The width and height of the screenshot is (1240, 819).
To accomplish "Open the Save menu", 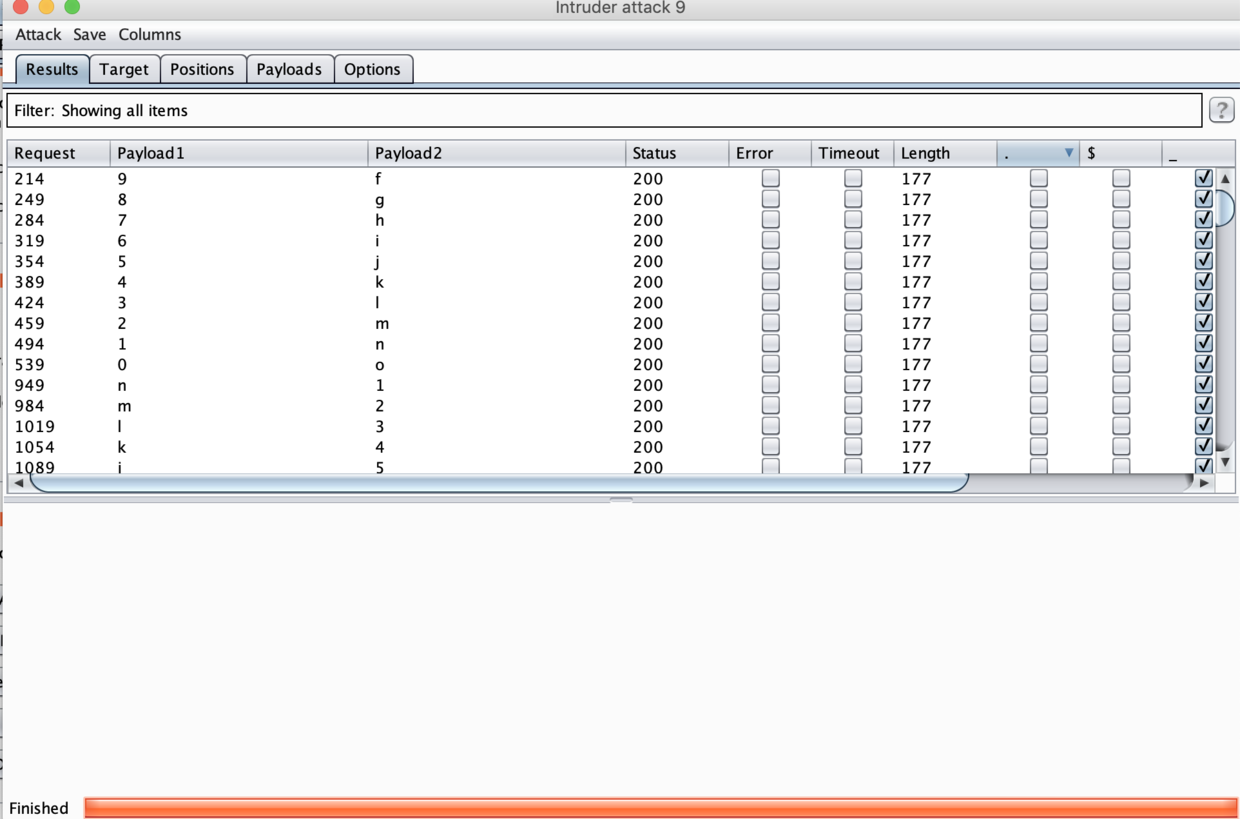I will 89,34.
